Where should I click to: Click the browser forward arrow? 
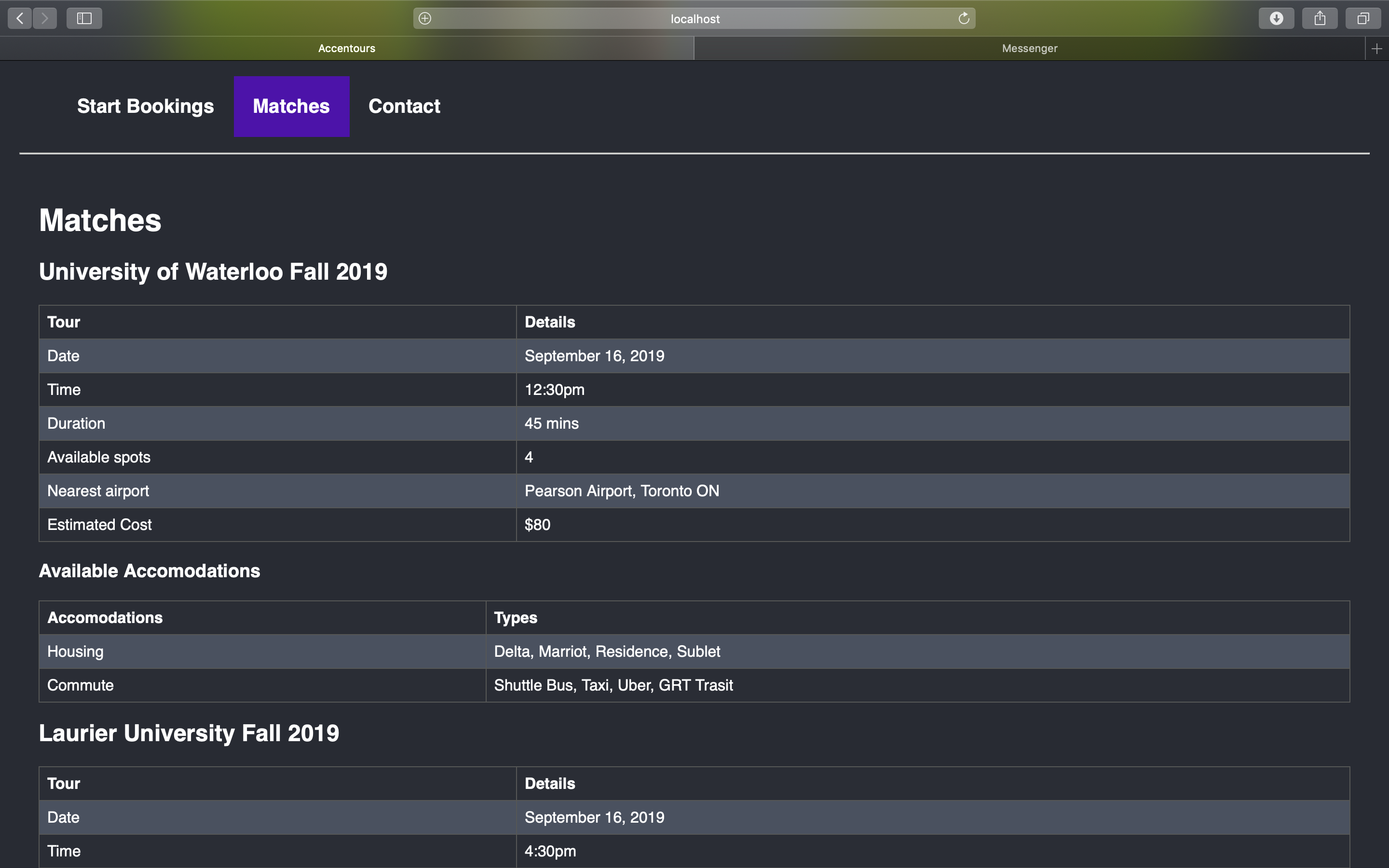[x=45, y=18]
